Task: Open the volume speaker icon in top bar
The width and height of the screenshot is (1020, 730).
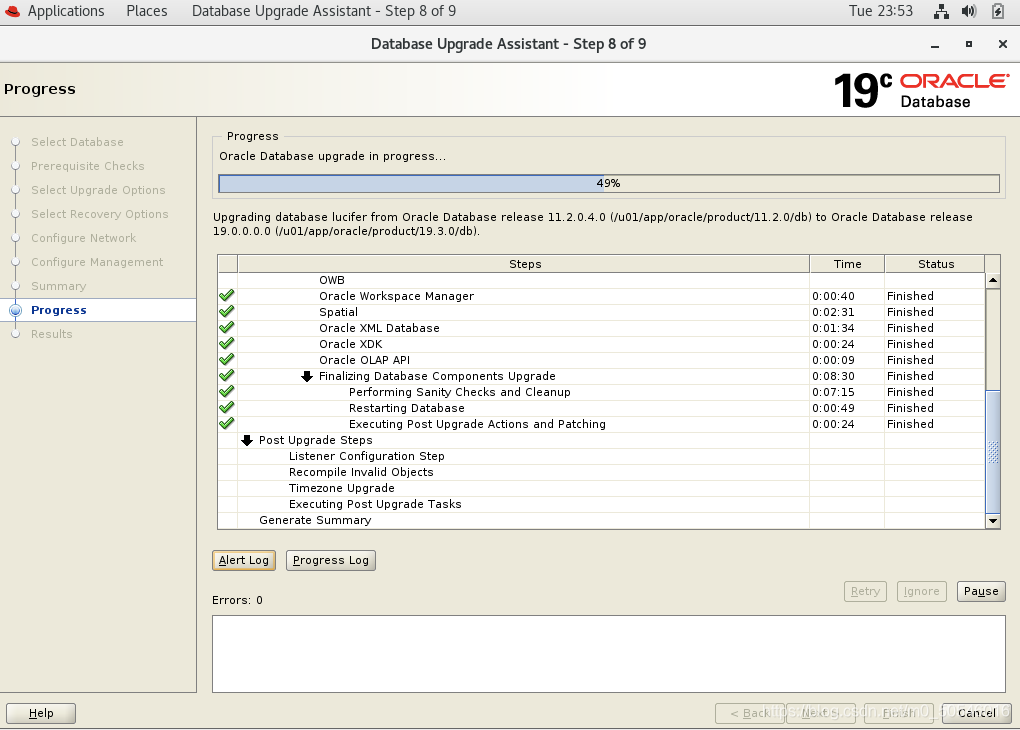Action: [969, 11]
